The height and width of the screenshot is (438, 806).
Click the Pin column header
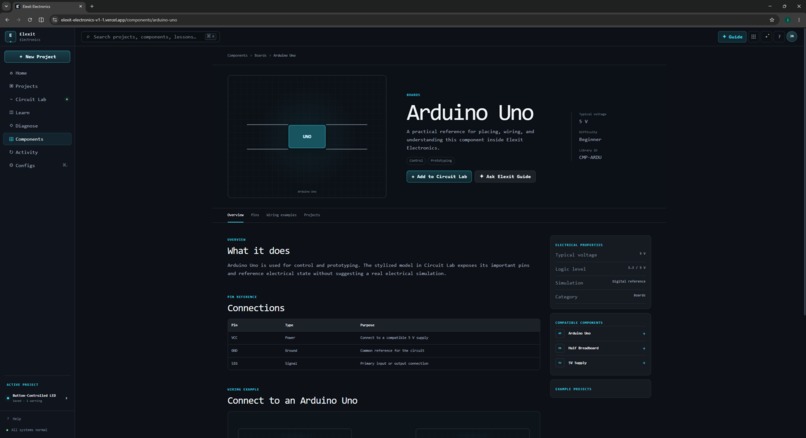pyautogui.click(x=234, y=325)
